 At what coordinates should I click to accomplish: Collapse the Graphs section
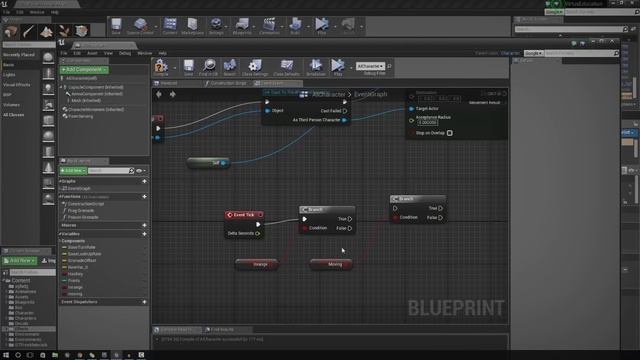tap(60, 181)
